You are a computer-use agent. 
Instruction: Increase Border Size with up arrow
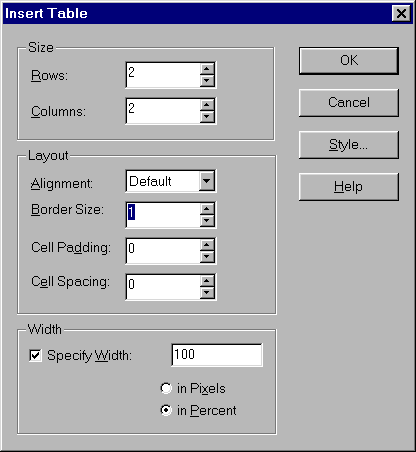[x=207, y=209]
